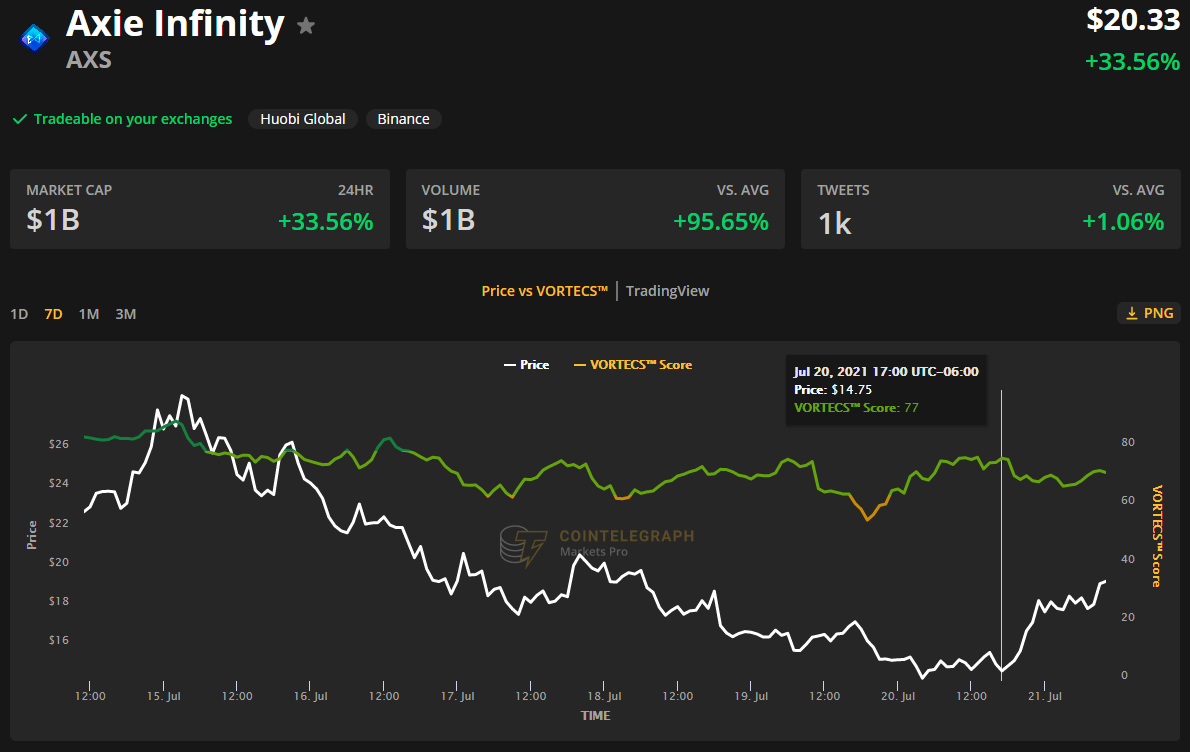1190x752 pixels.
Task: Toggle the Price series in chart legend
Action: point(526,365)
